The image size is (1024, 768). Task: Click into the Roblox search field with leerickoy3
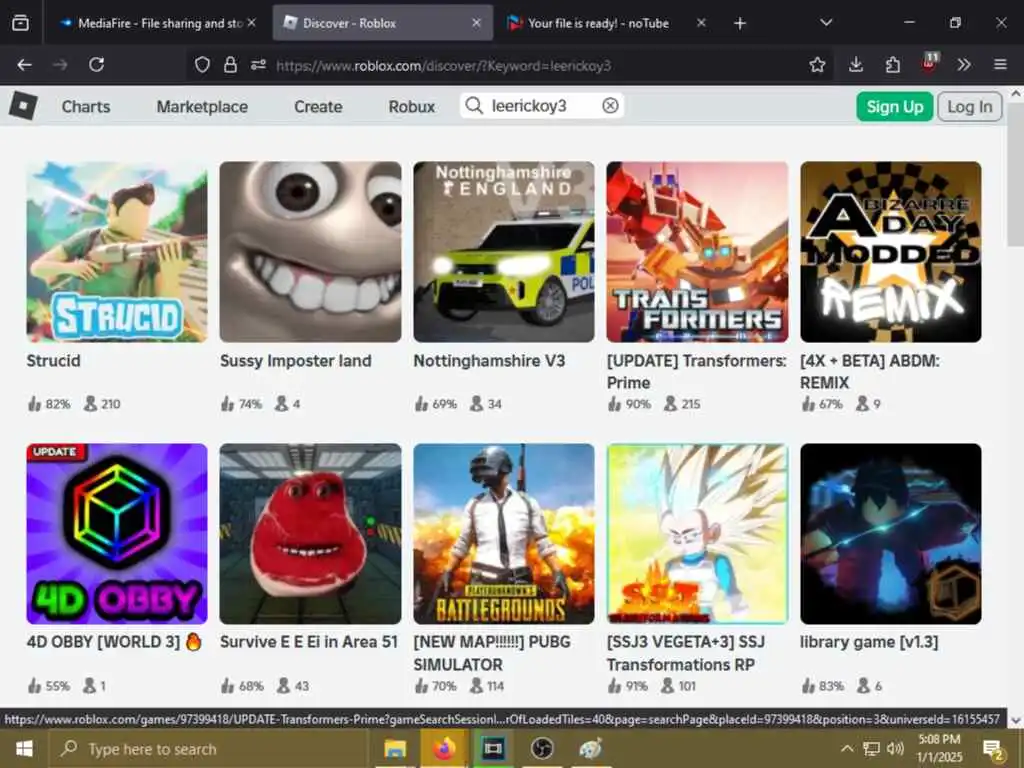542,106
